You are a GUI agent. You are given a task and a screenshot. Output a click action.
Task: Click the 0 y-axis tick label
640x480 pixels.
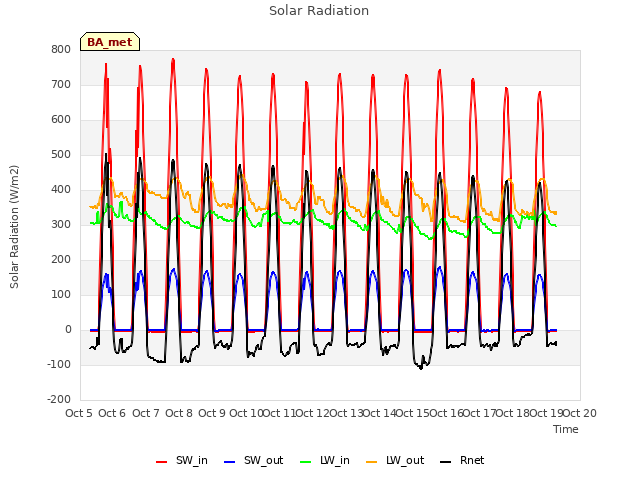68,330
